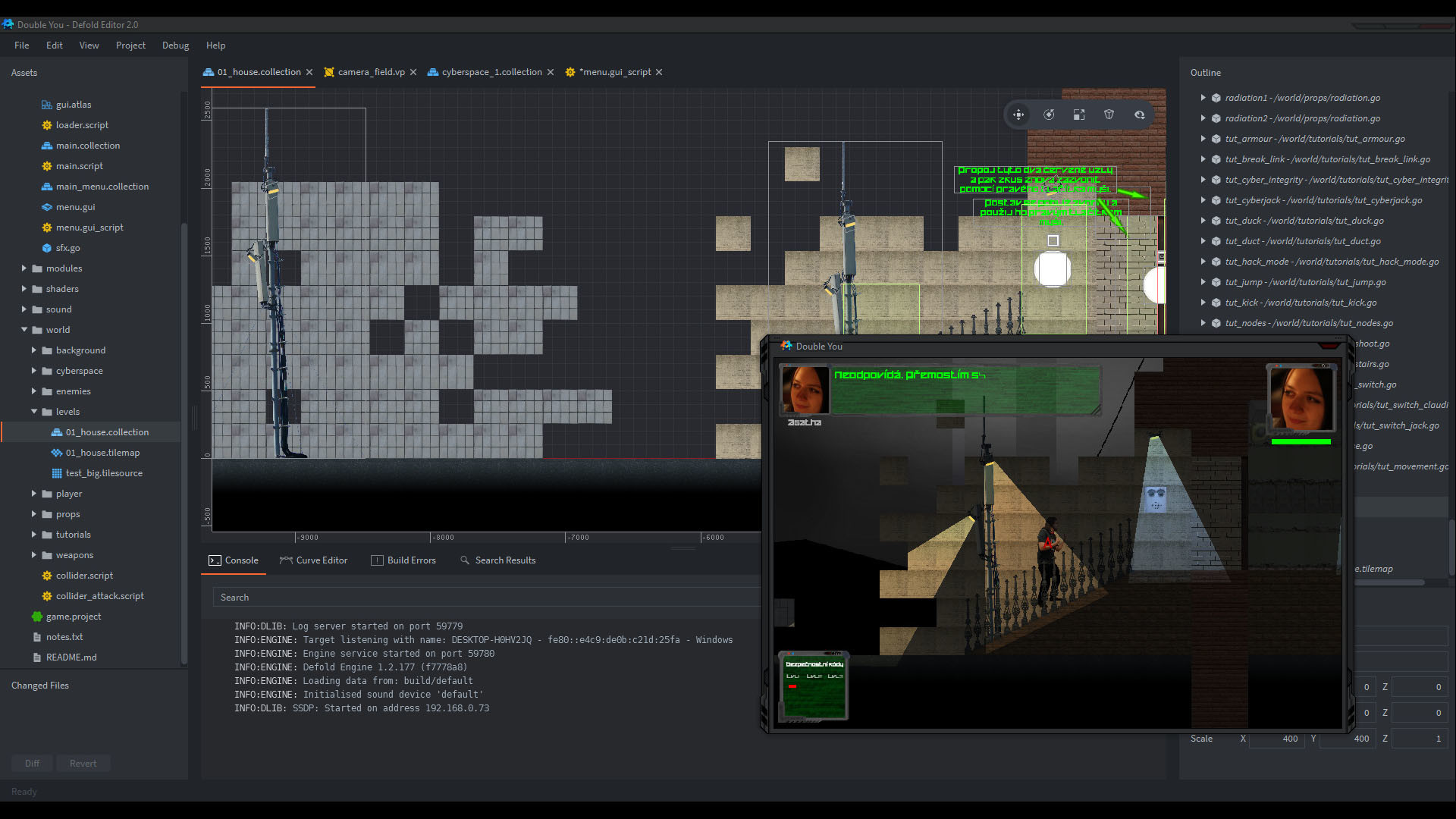Viewport: 1456px width, 819px height.
Task: Select the Scale tool in the scene toolbar
Action: tap(1079, 115)
